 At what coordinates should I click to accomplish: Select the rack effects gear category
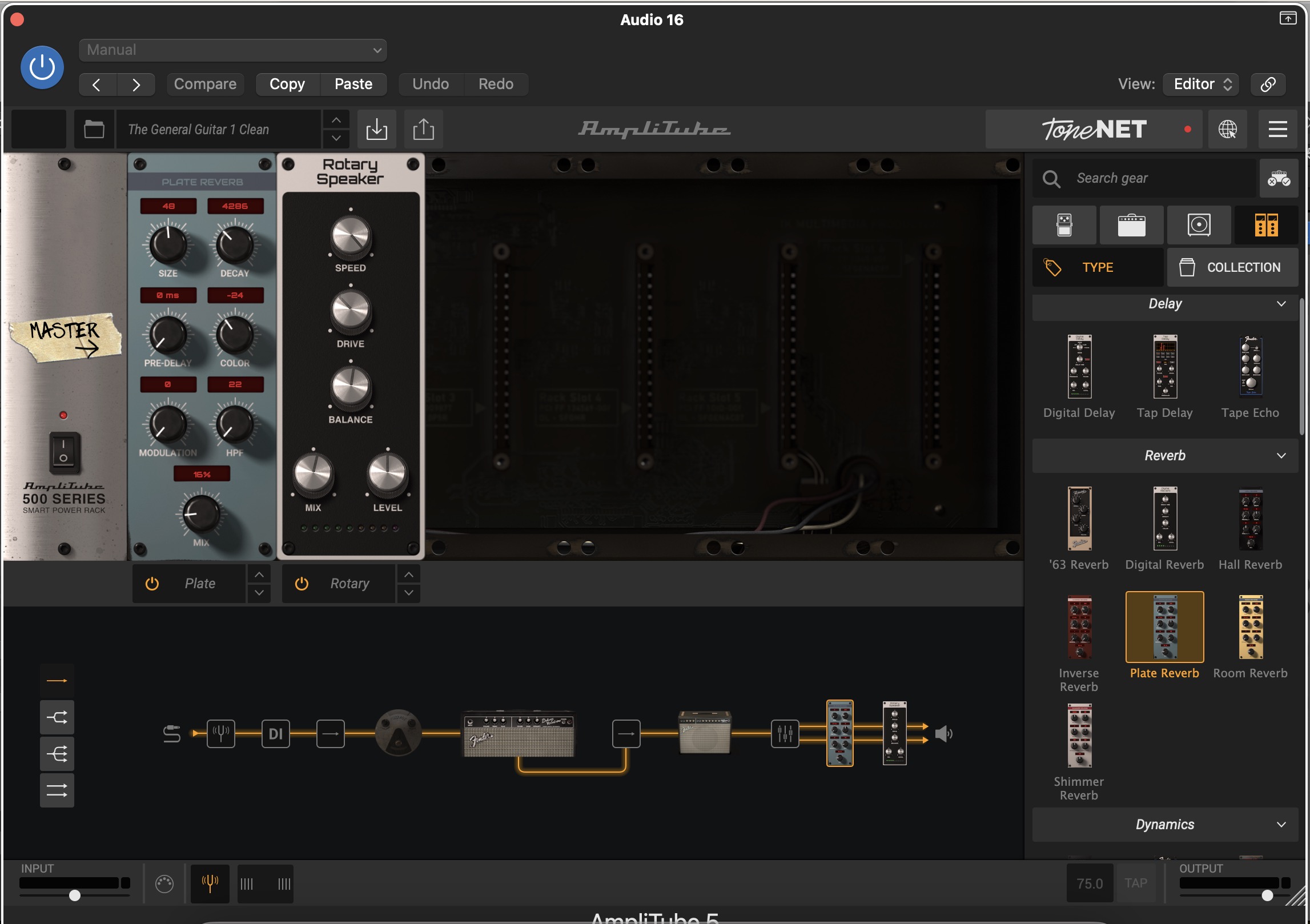1267,225
